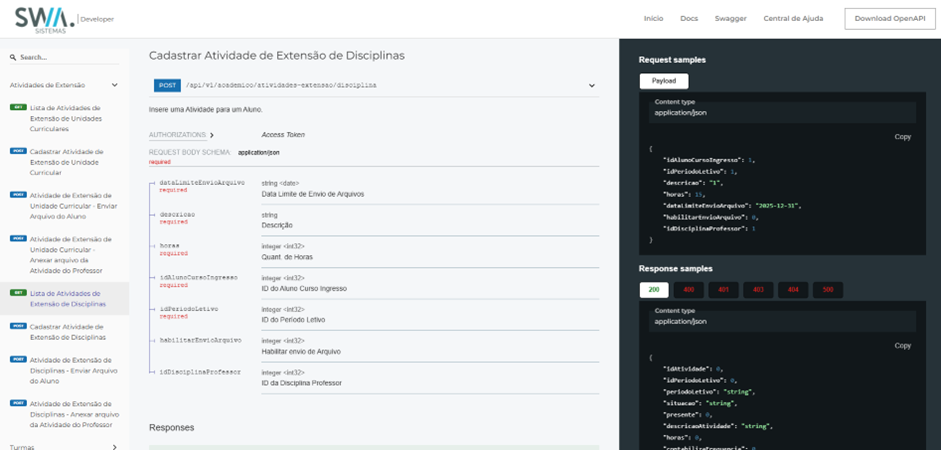Image resolution: width=941 pixels, height=450 pixels.
Task: Collapse the Atividades de Extensão section
Action: tap(115, 85)
